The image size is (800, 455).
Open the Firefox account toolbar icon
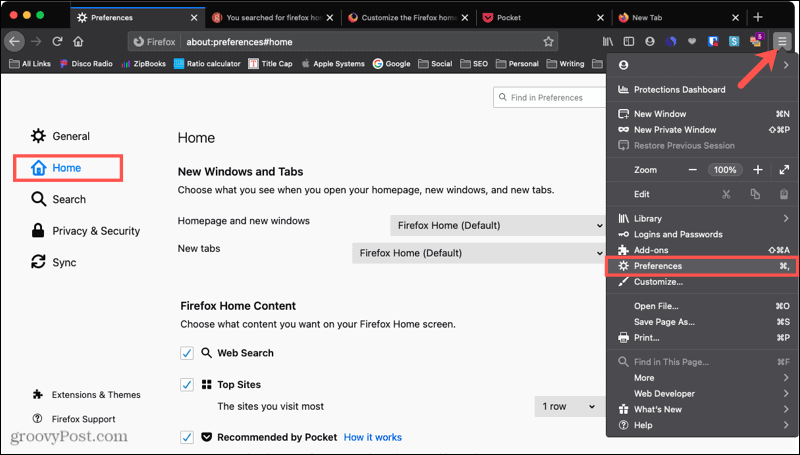[649, 42]
